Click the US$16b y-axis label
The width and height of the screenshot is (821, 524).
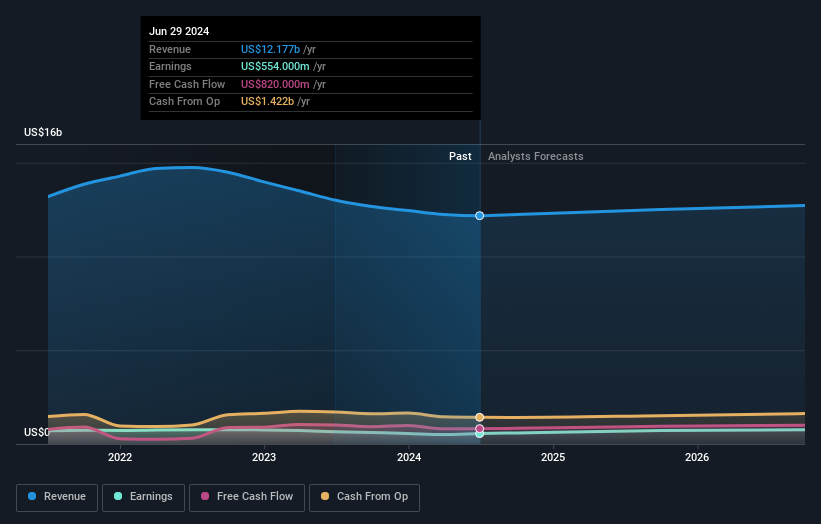point(43,132)
